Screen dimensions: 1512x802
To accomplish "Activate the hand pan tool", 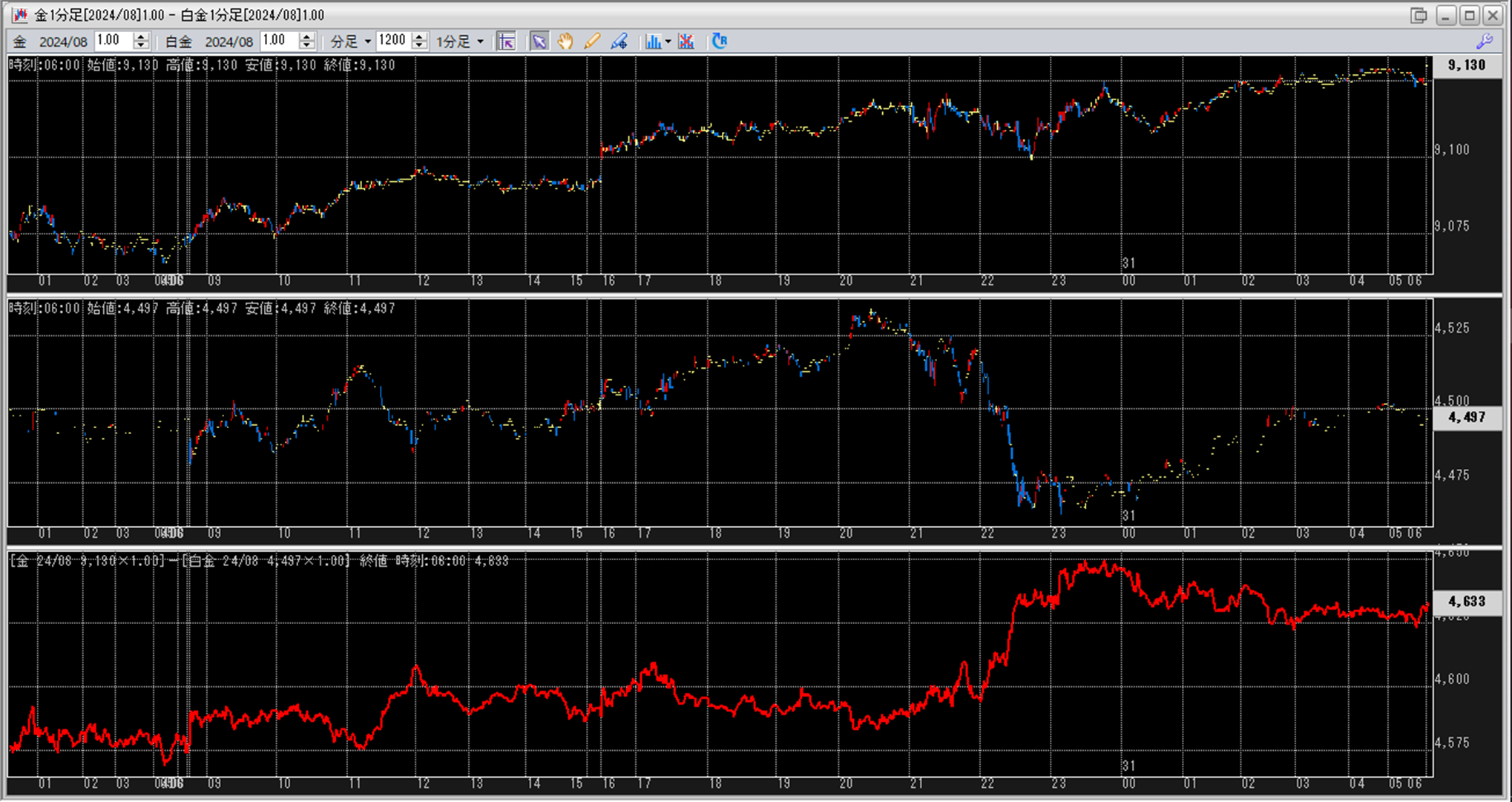I will pos(565,42).
